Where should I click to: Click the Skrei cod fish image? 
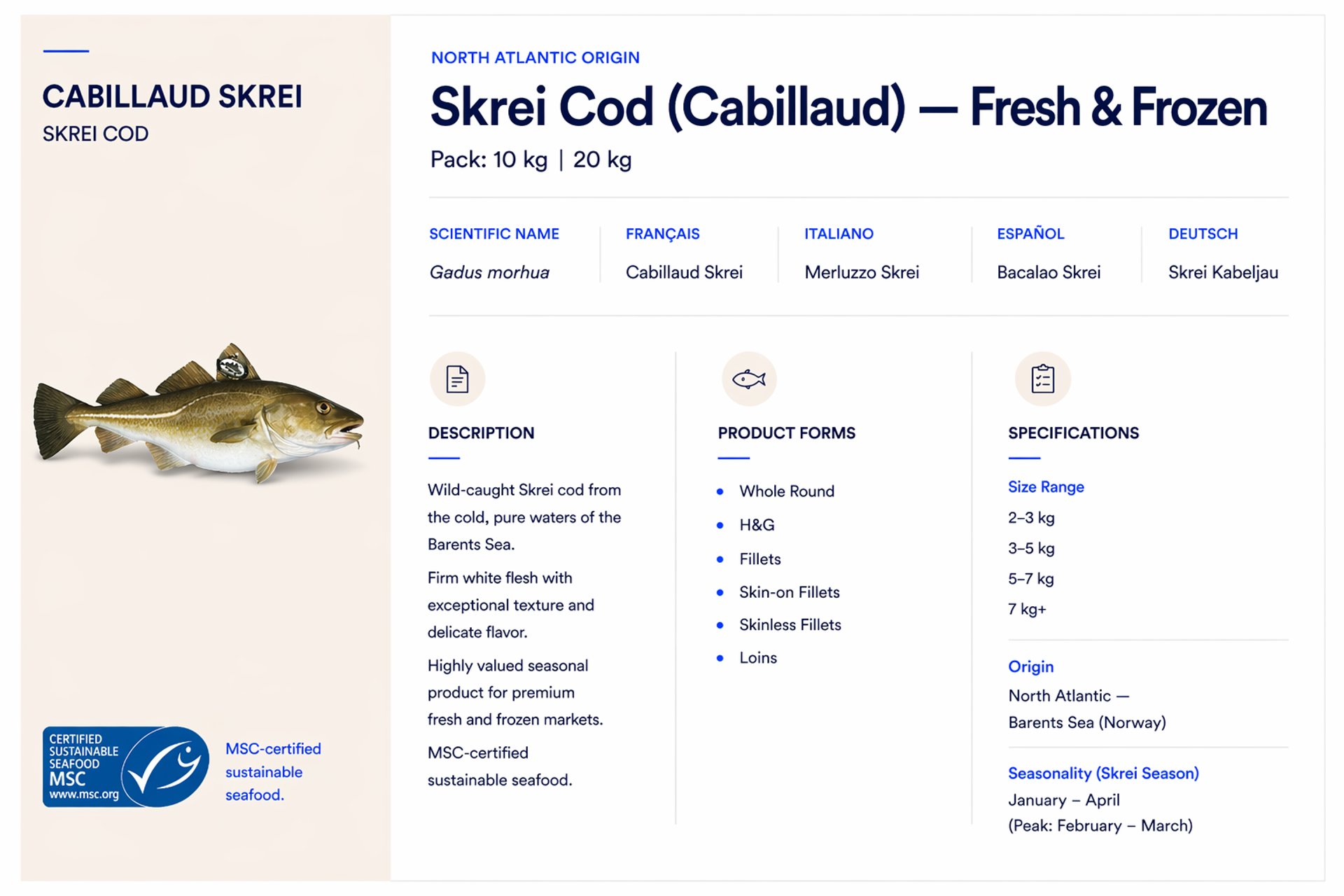coord(199,420)
